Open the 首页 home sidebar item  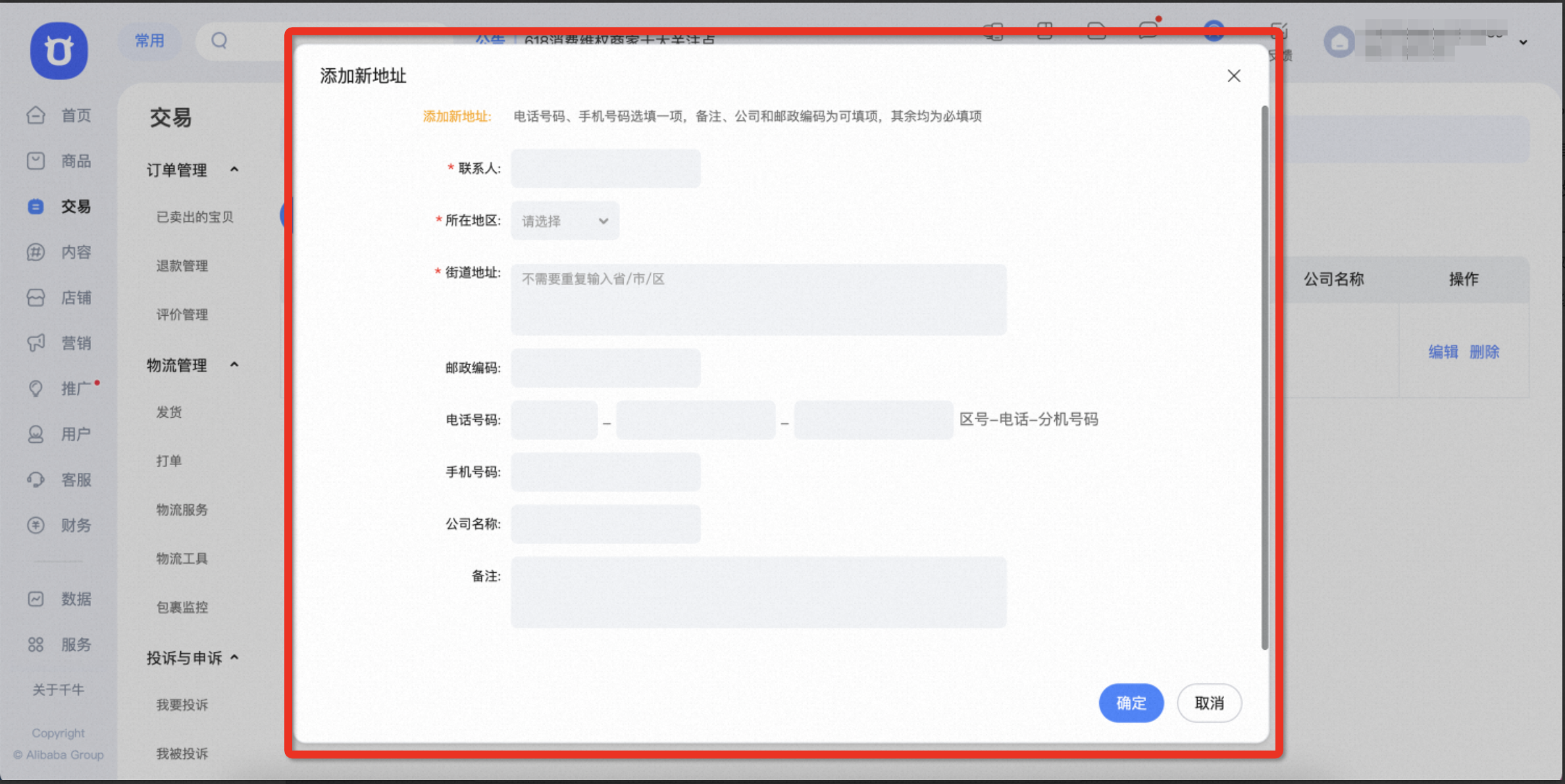(59, 115)
